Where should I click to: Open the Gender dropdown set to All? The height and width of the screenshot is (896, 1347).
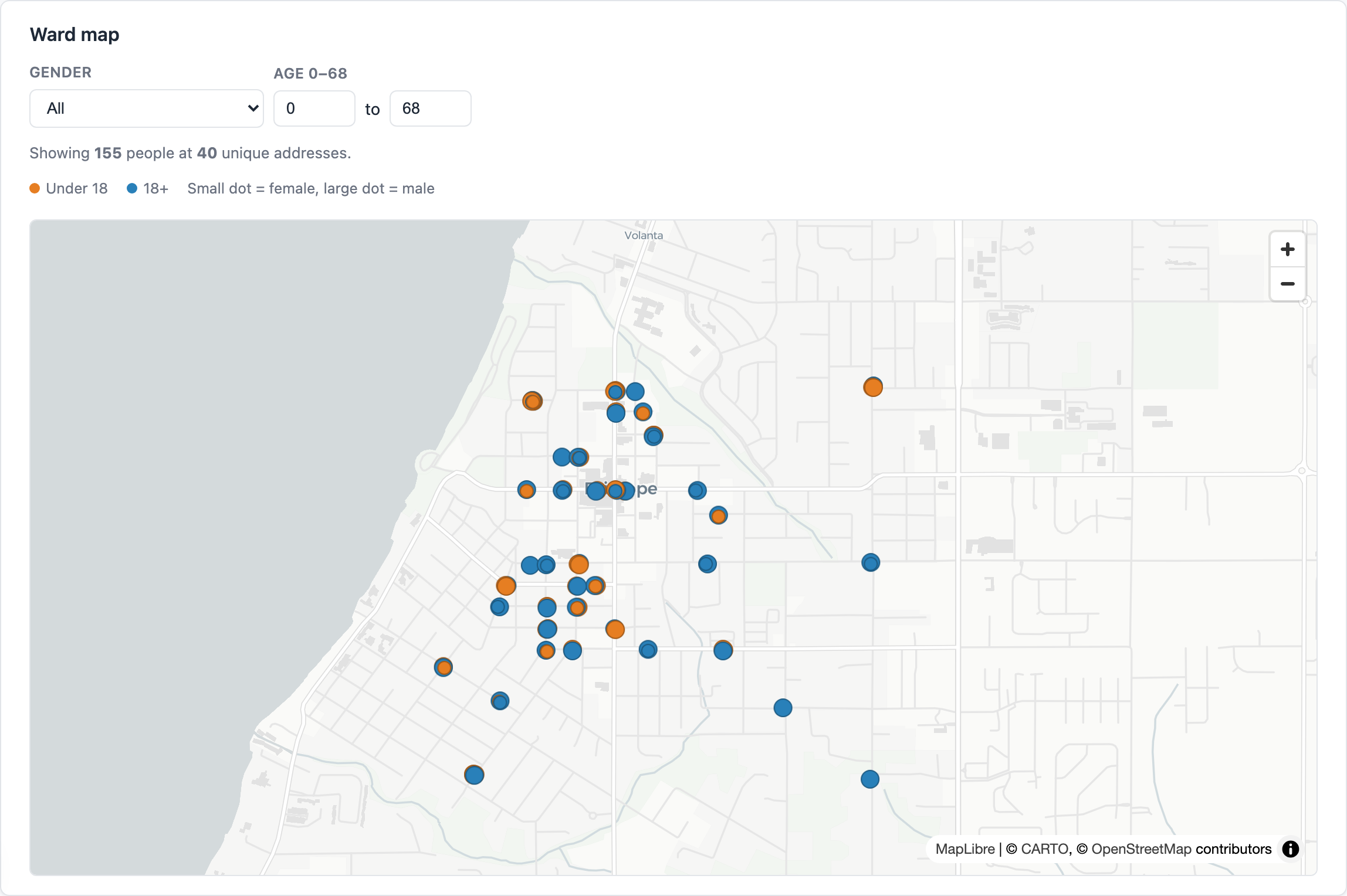click(147, 108)
